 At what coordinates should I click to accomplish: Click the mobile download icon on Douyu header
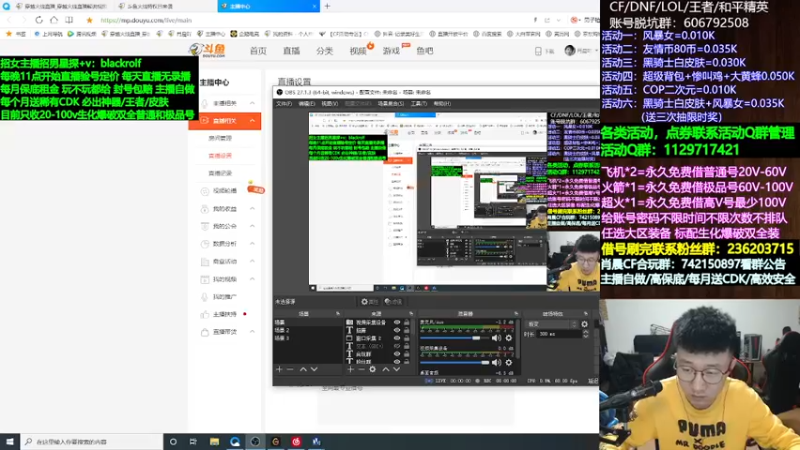coord(538,51)
